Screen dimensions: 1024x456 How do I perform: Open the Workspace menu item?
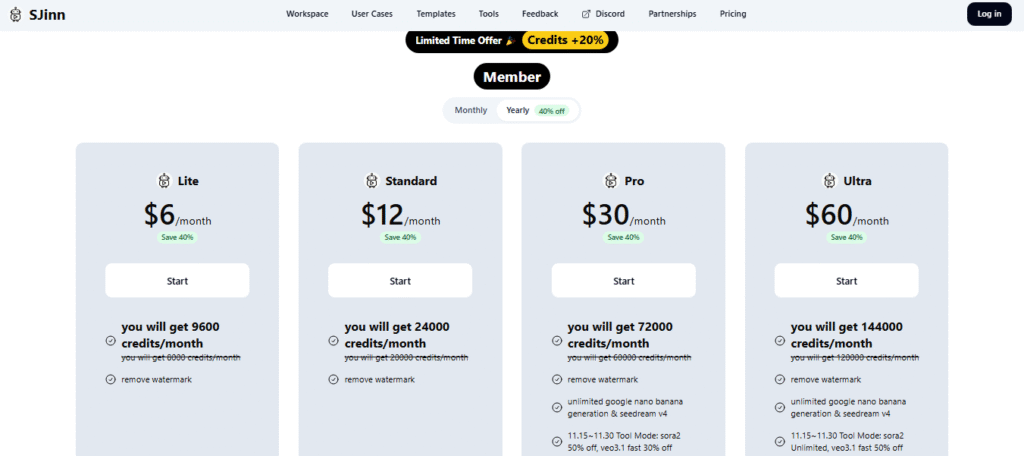tap(307, 14)
